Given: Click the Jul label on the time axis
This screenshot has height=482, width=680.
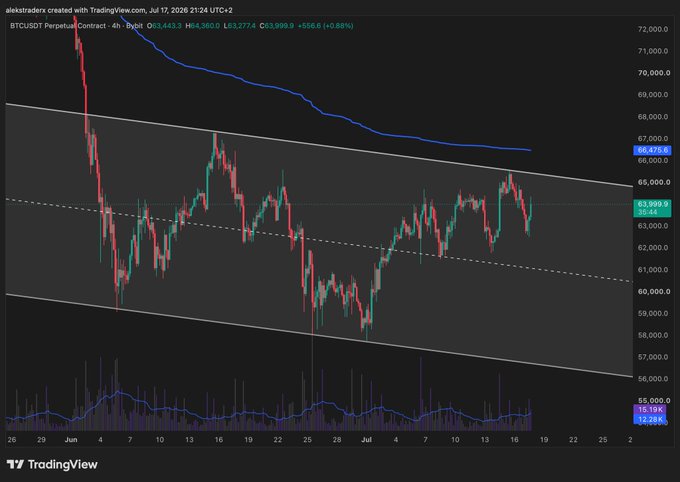Looking at the screenshot, I should (x=366, y=440).
